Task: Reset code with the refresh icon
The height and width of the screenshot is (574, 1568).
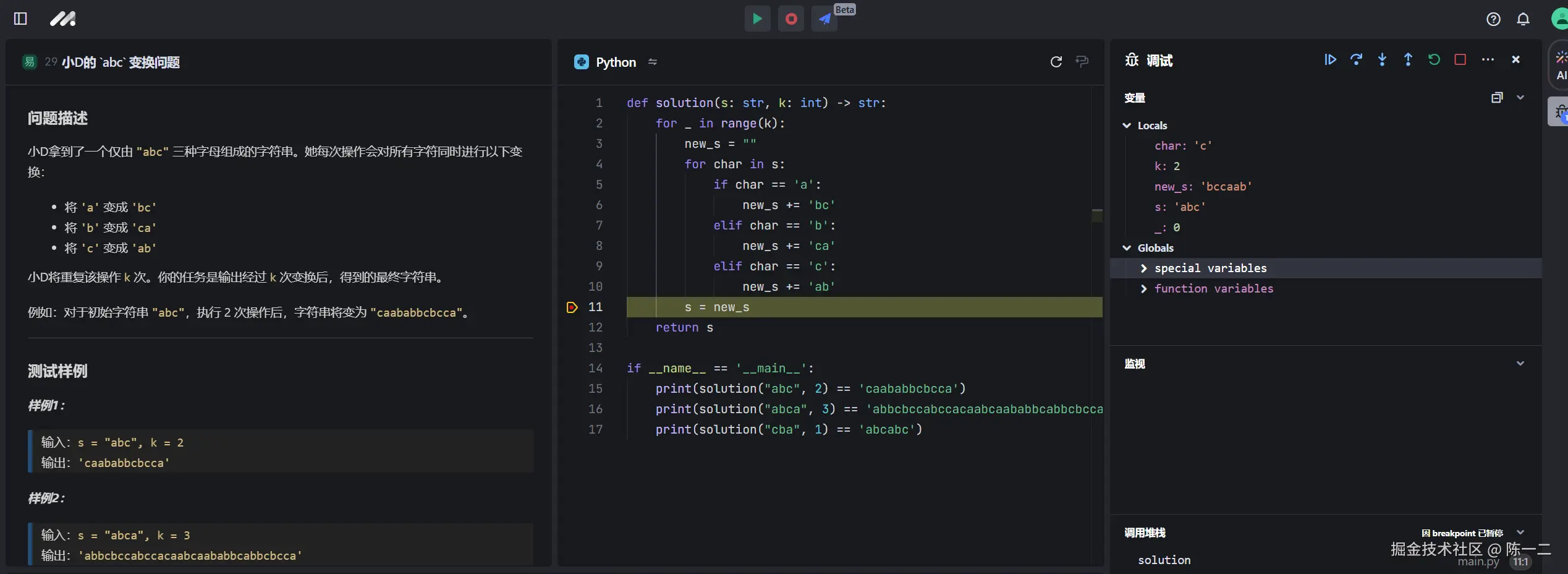Action: coord(1056,61)
